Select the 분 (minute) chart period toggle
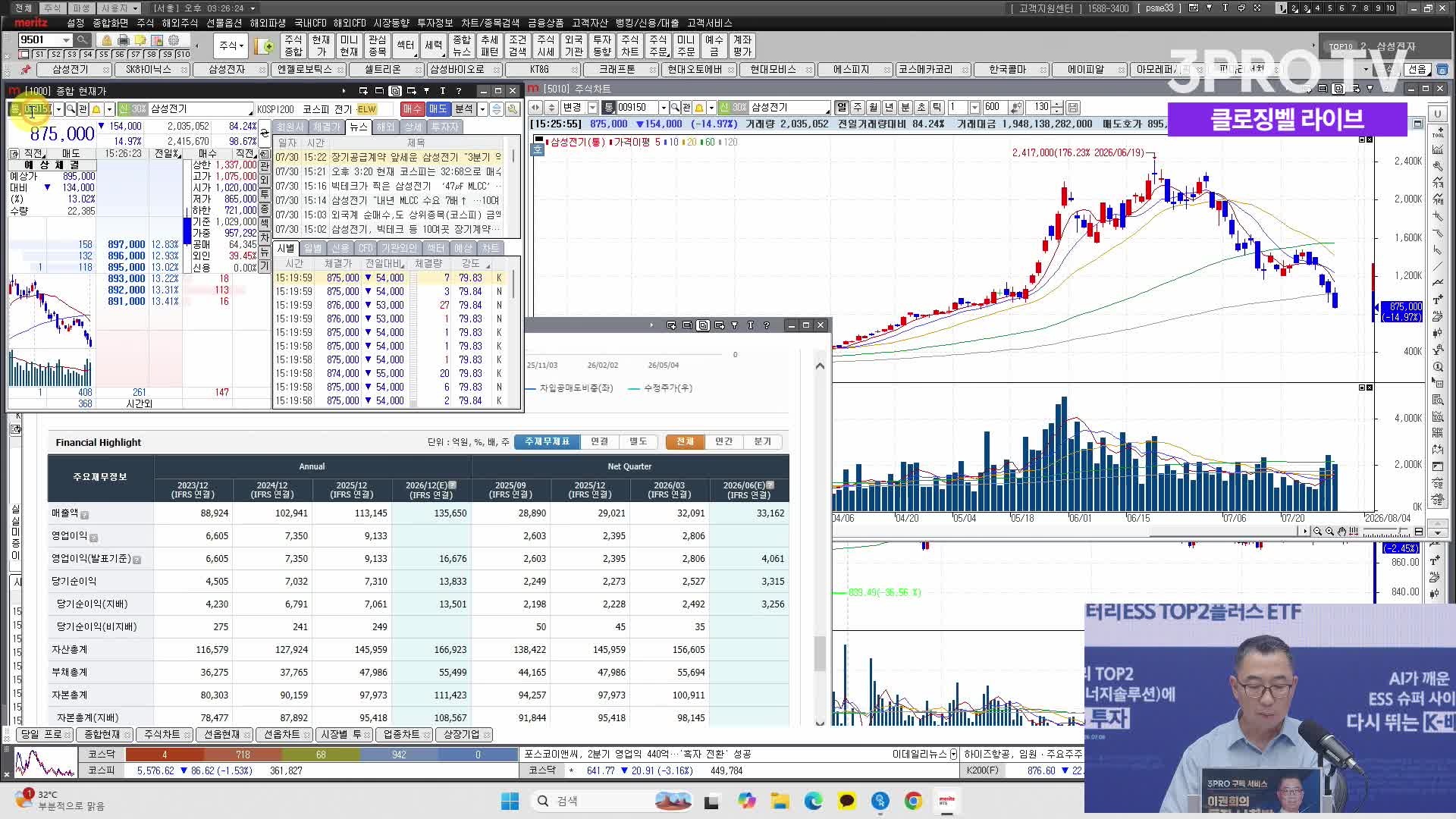This screenshot has width=1456, height=819. pos(905,108)
